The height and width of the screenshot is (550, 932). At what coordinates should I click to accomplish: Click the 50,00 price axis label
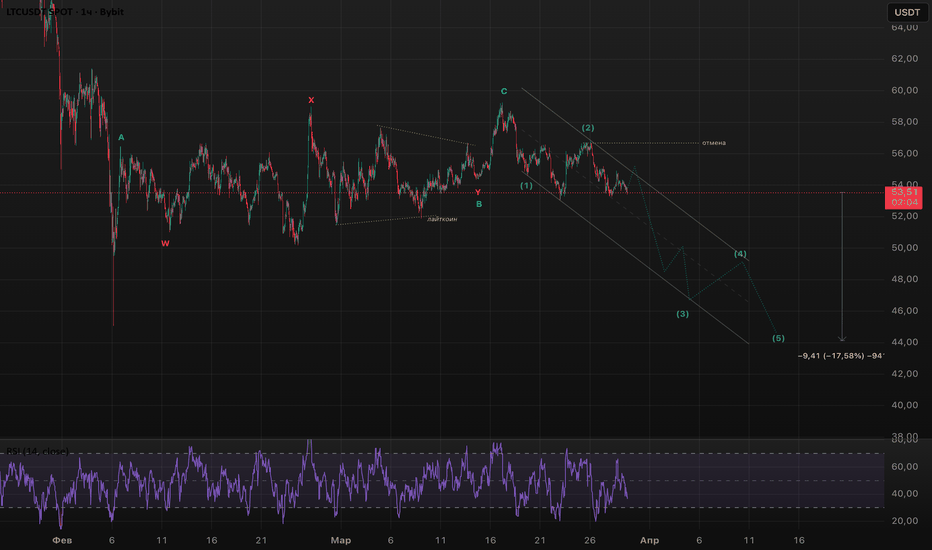click(905, 247)
